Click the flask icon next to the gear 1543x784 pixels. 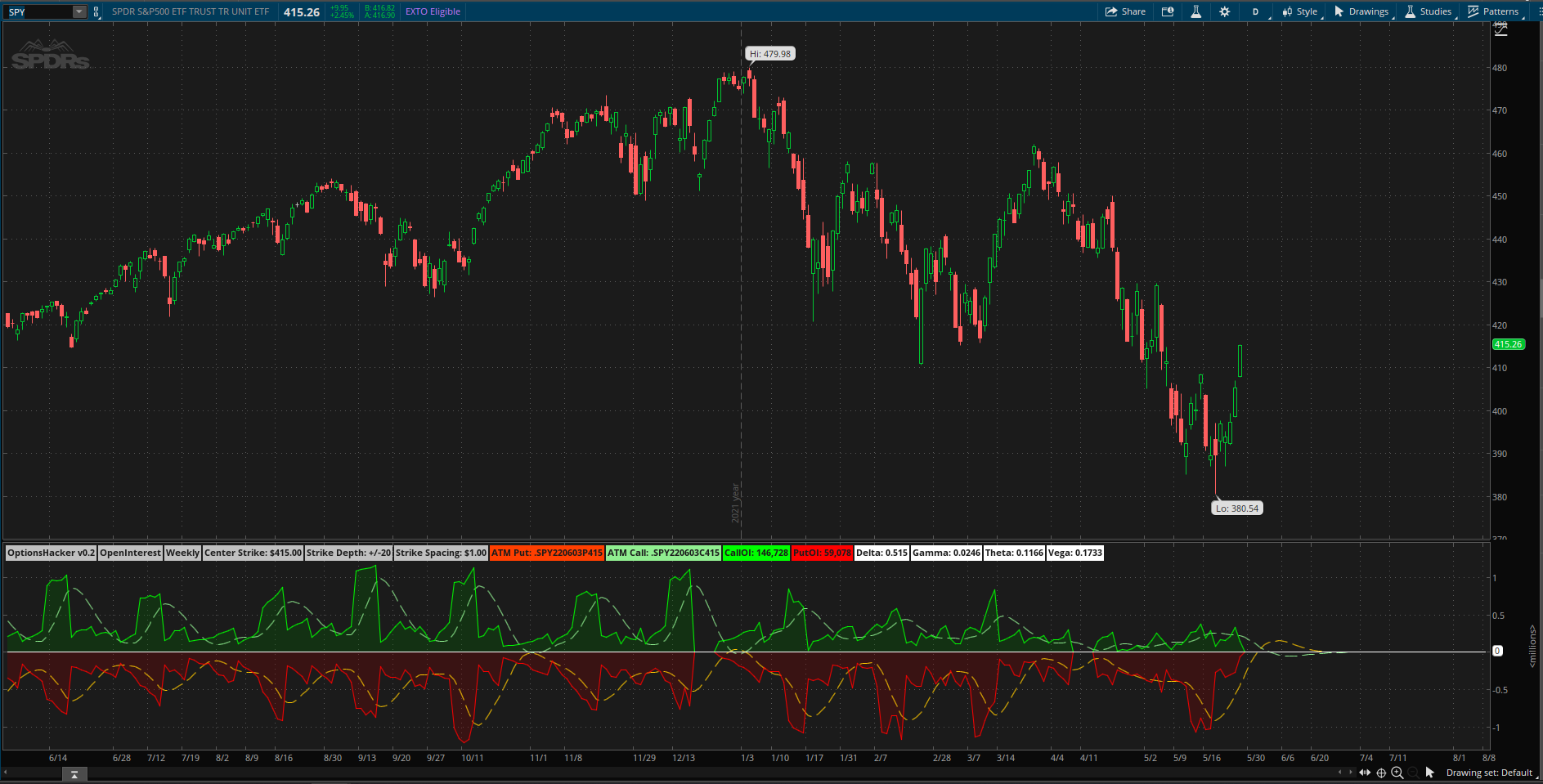pyautogui.click(x=1195, y=11)
